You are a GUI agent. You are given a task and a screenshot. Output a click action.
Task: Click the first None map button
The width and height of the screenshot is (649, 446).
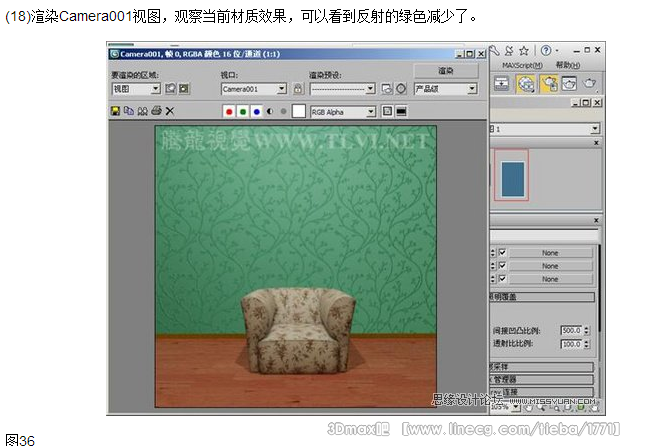[x=550, y=252]
